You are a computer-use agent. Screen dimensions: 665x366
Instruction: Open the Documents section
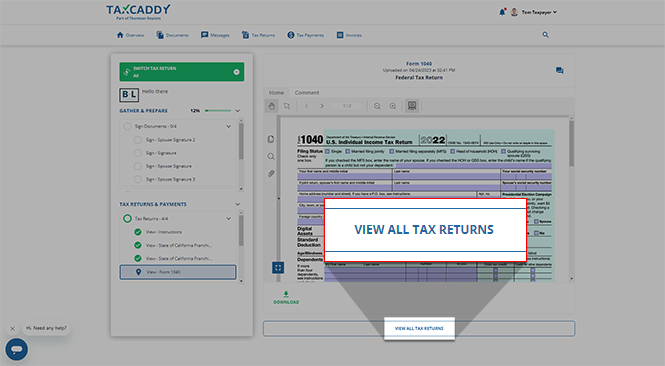click(x=172, y=35)
